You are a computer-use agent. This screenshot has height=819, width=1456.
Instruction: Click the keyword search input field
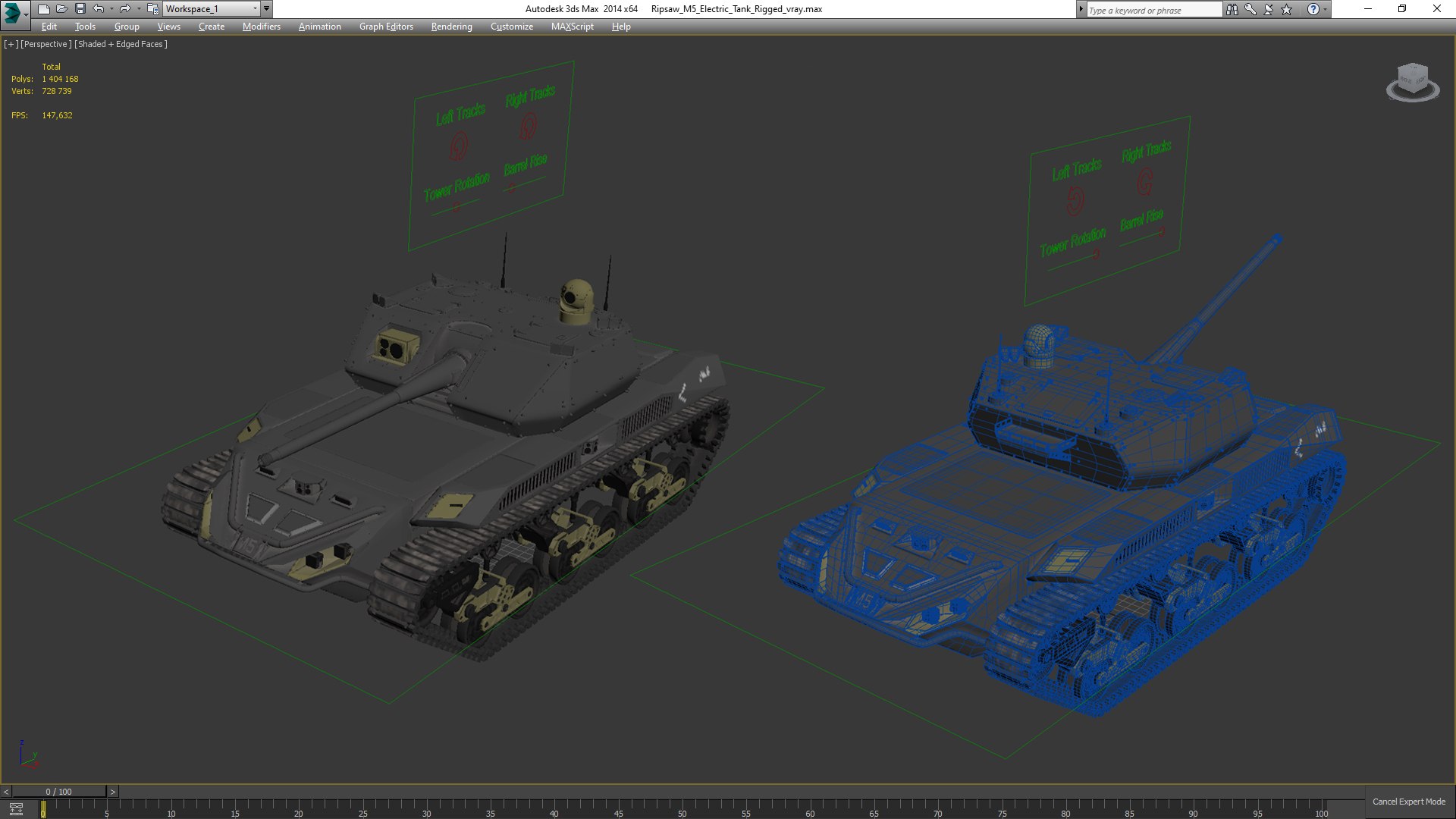tap(1154, 10)
